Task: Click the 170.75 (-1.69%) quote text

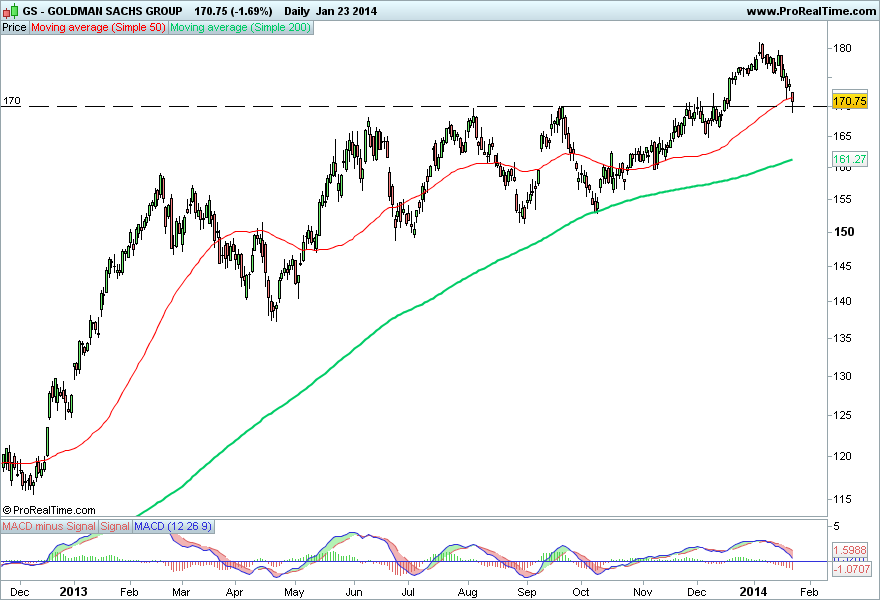Action: 233,11
